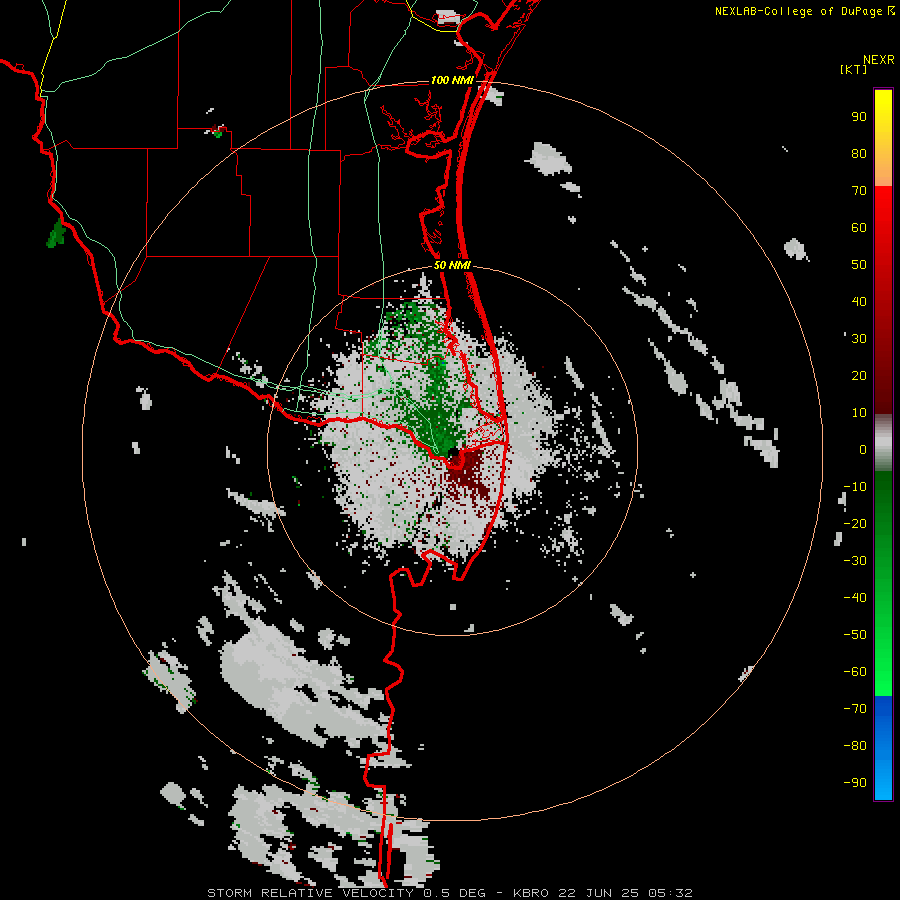
Task: Click the -80 value on velocity scale
Action: (x=855, y=746)
